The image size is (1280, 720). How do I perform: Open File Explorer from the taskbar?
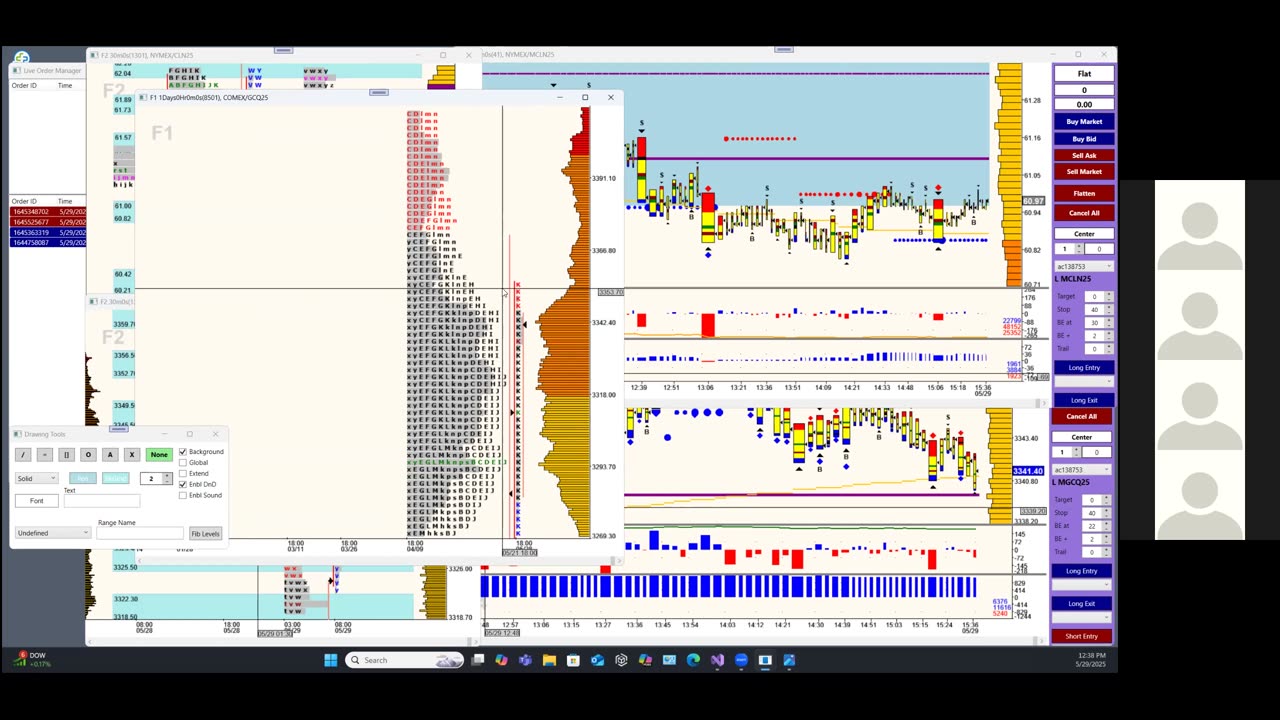pyautogui.click(x=549, y=660)
